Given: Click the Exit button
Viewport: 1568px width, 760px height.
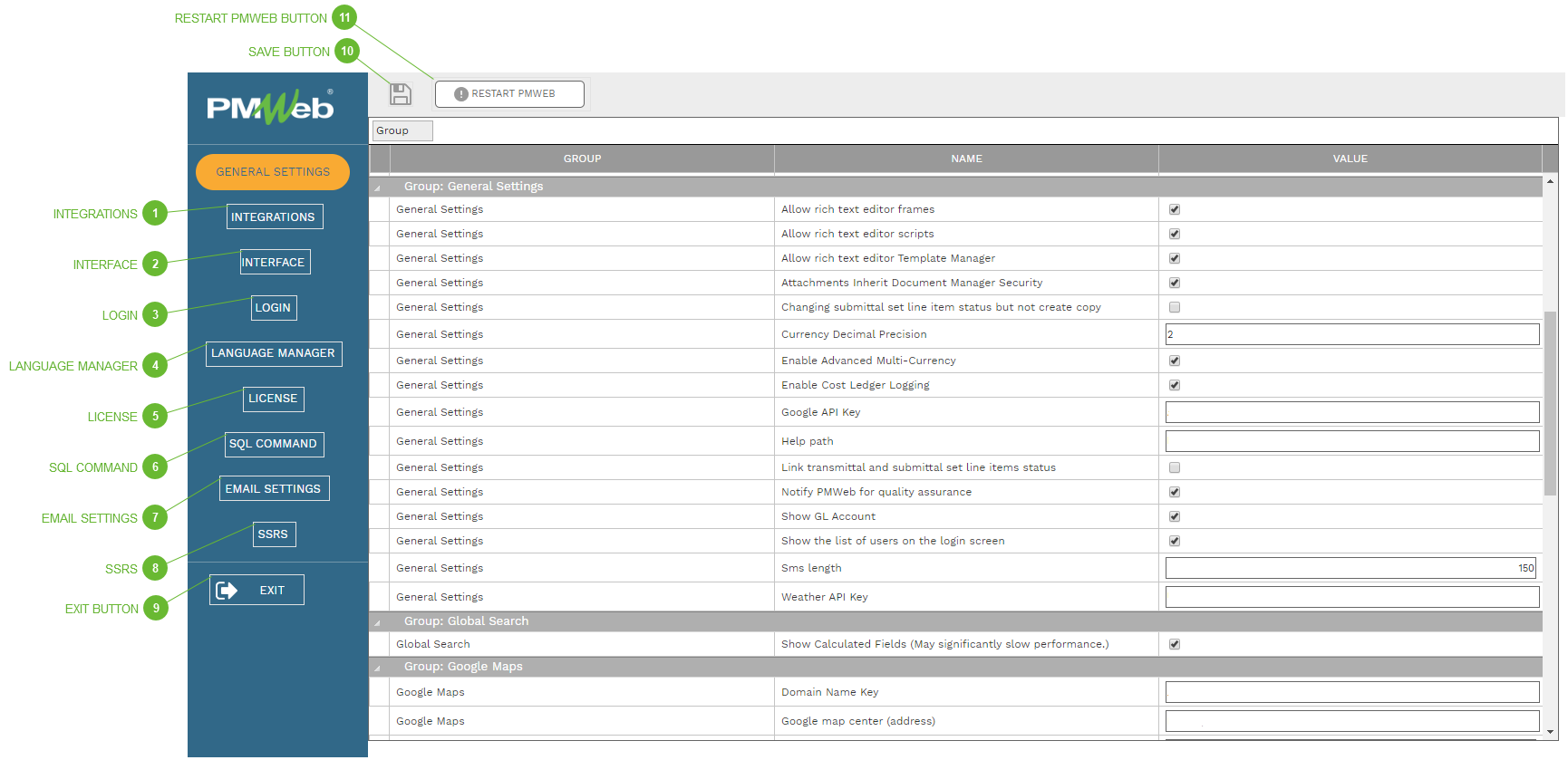Looking at the screenshot, I should 256,590.
